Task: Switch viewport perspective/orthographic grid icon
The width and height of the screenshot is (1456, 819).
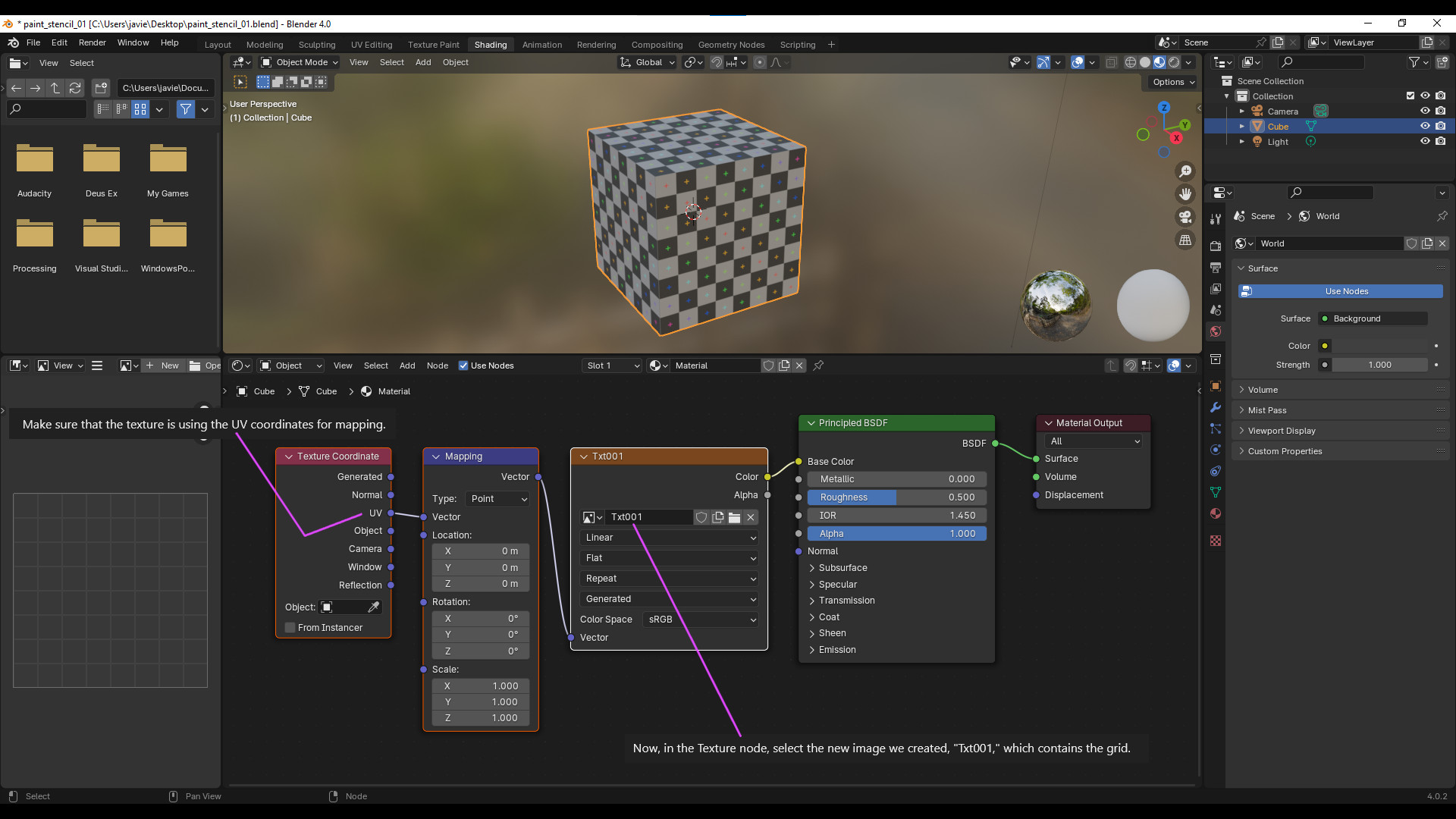Action: [1185, 240]
